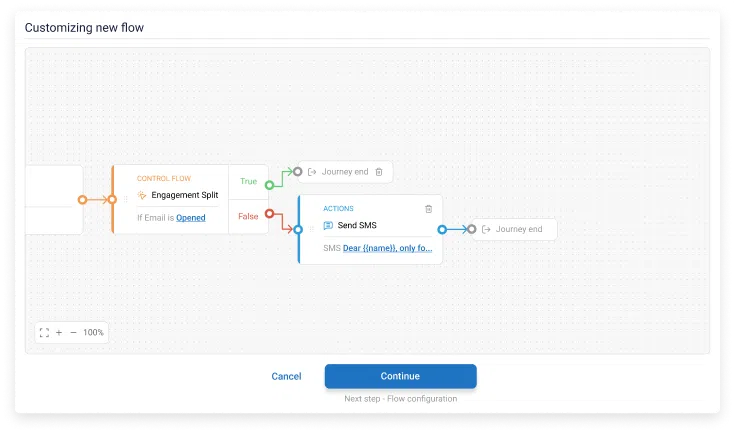Click the 100% zoom level indicator

coord(93,332)
